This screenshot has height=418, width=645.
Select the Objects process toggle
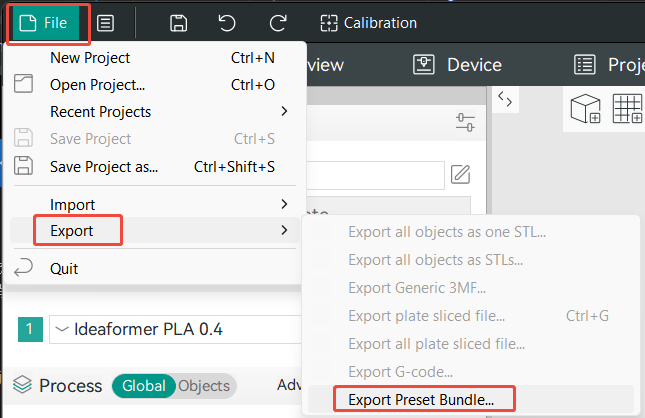[204, 386]
